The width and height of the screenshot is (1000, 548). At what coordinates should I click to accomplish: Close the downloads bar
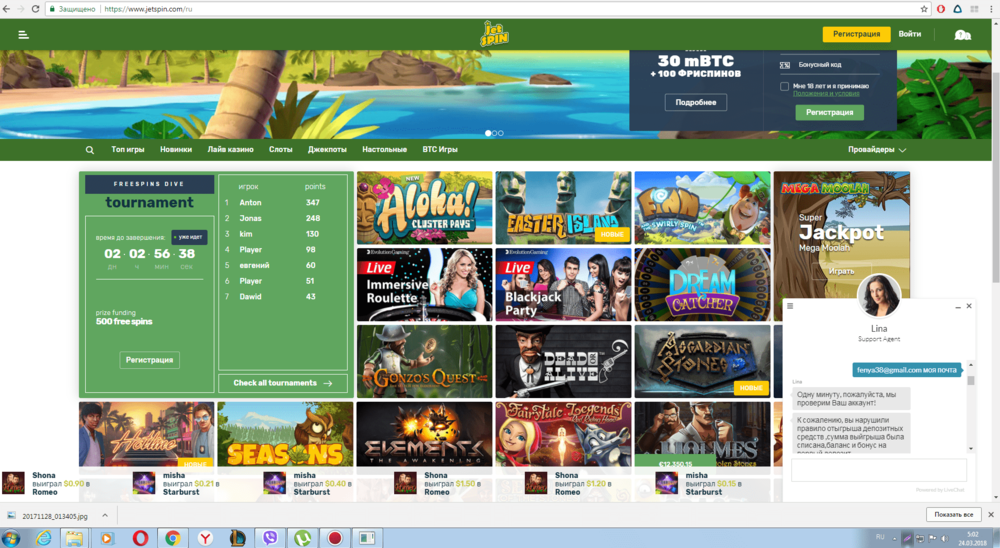pos(990,514)
